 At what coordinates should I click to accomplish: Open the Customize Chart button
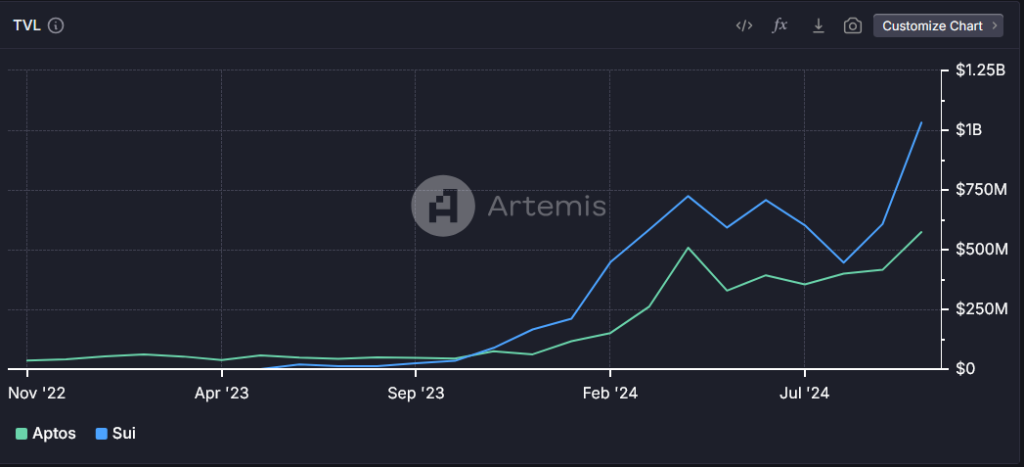click(x=938, y=26)
